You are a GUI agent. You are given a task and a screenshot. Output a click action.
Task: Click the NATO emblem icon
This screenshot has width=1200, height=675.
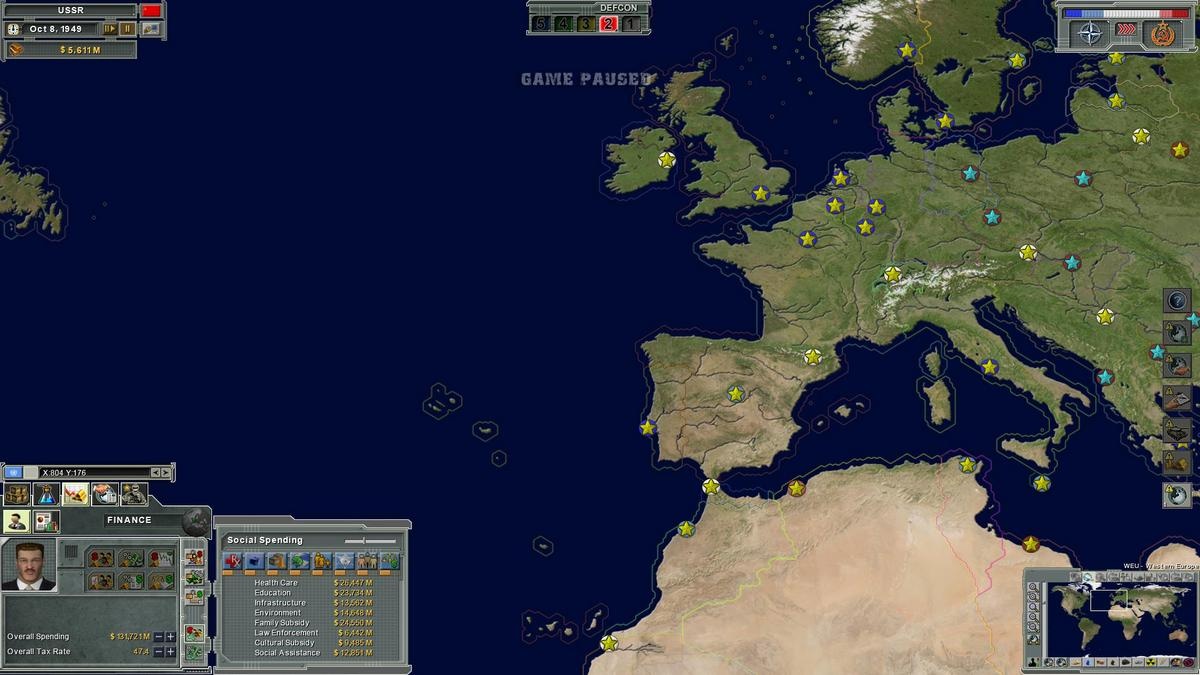click(1089, 35)
